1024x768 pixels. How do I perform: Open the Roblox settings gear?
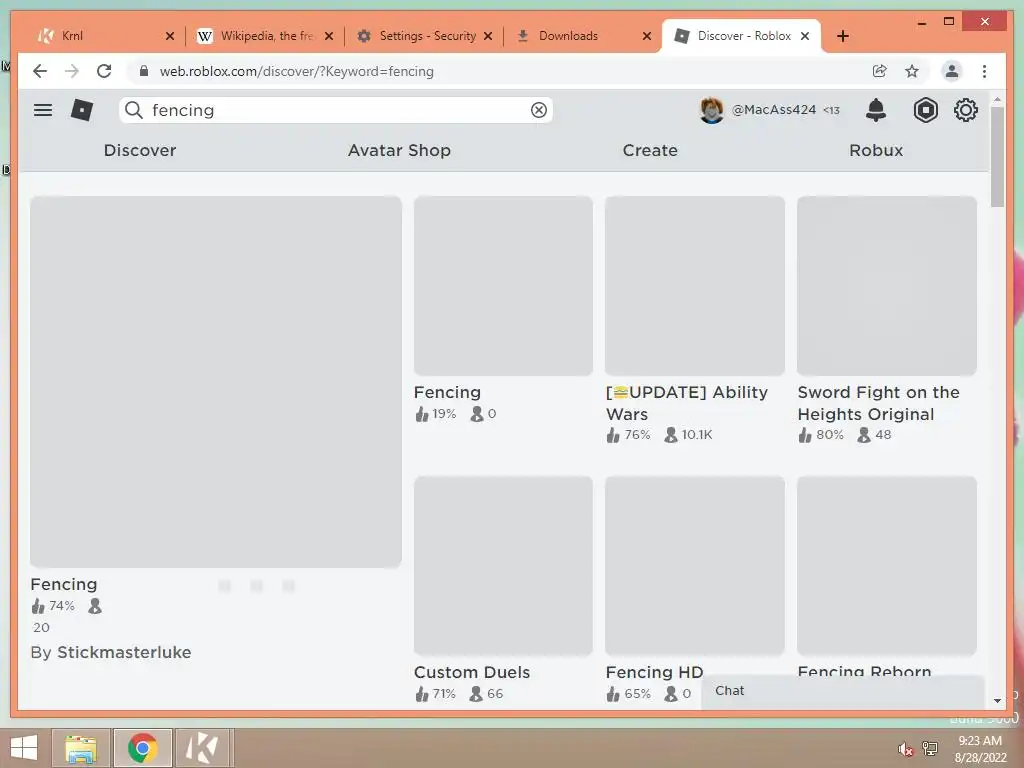point(966,110)
